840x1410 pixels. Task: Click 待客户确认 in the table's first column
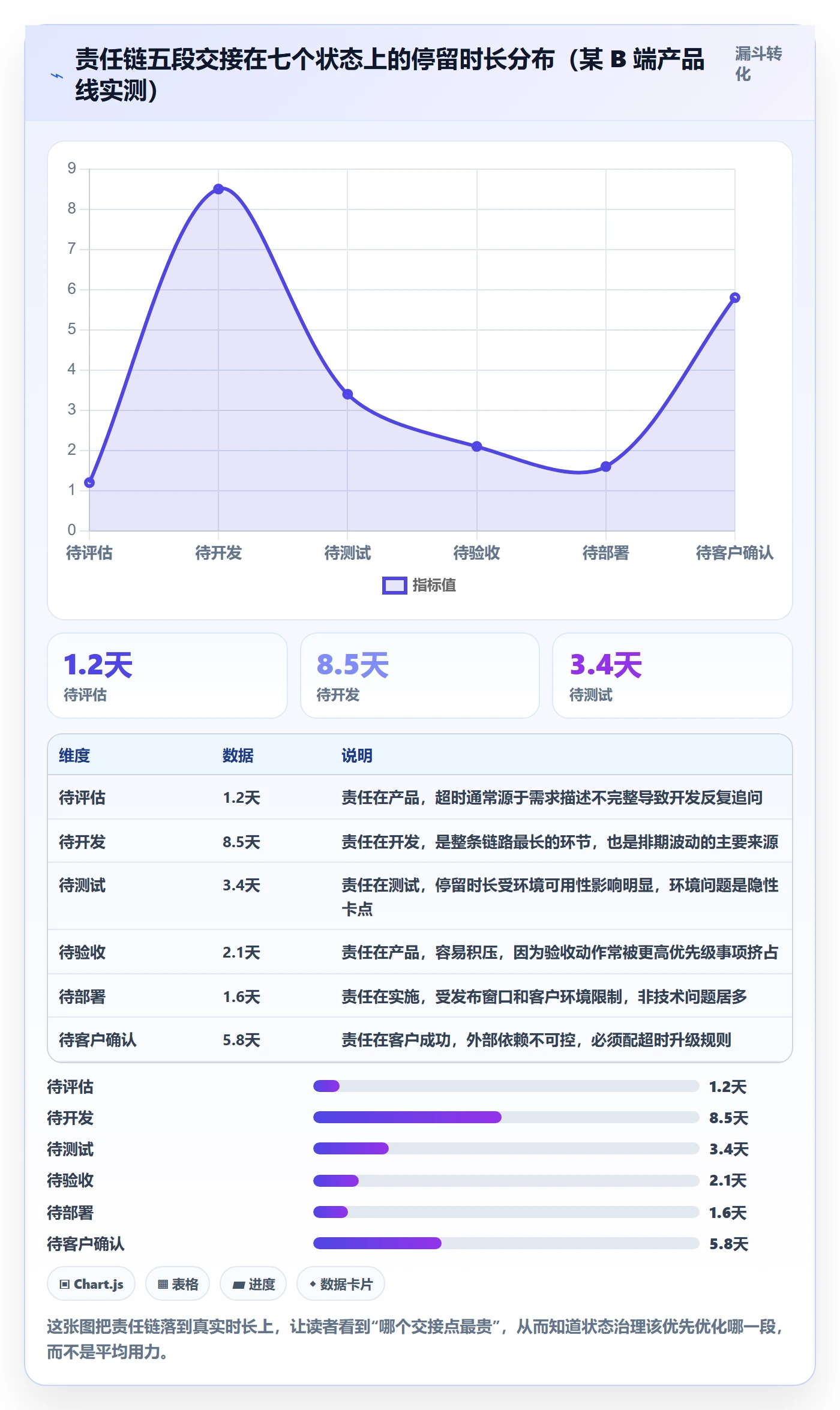pyautogui.click(x=98, y=1040)
